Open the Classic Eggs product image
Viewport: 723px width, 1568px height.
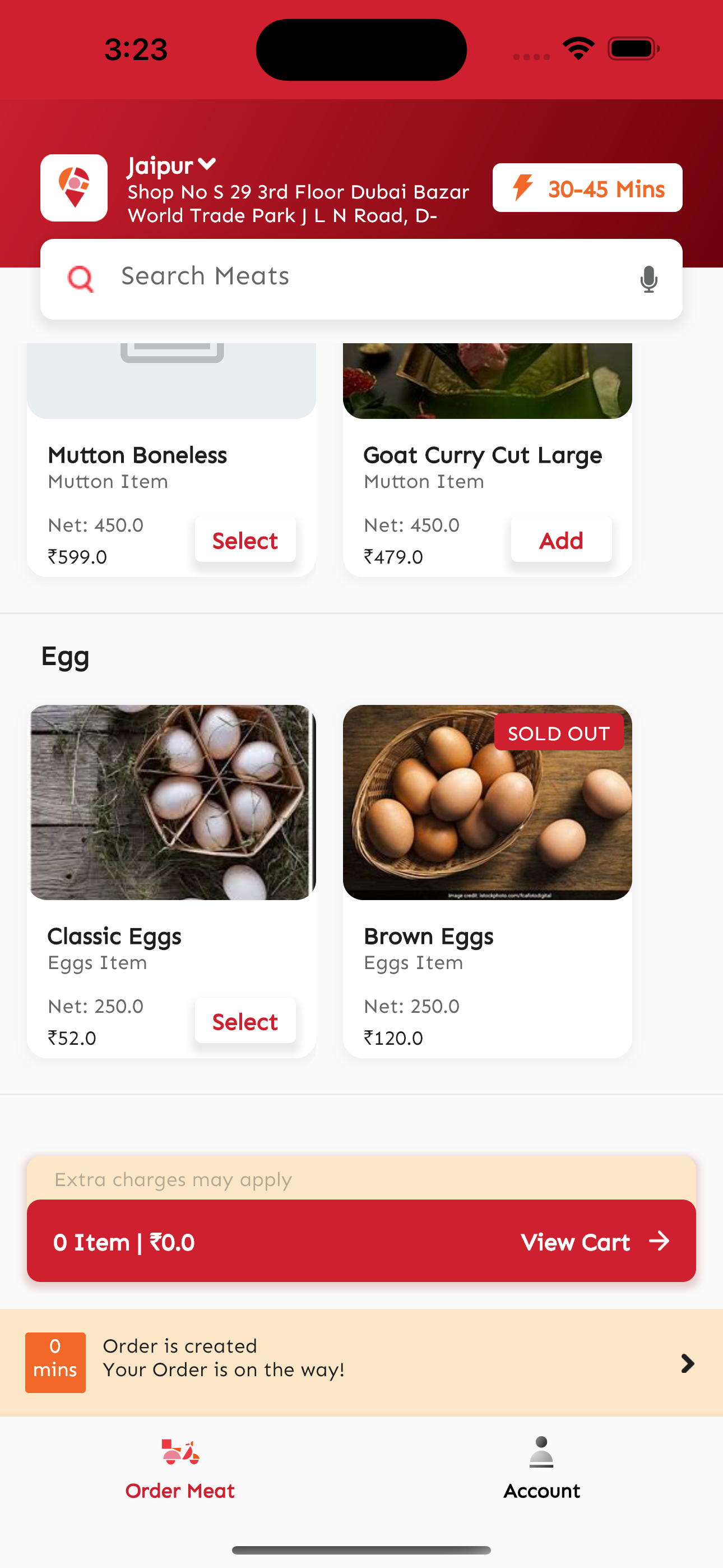coord(172,803)
